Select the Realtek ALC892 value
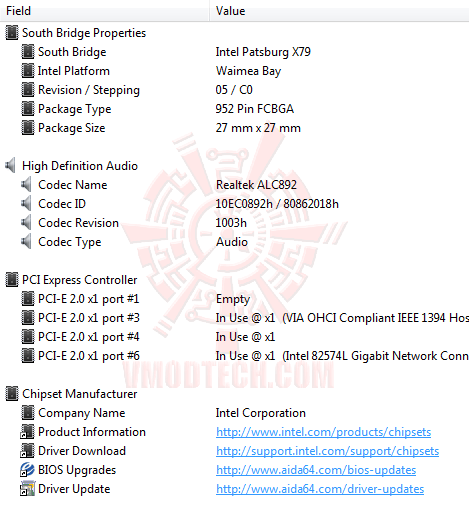Image resolution: width=469 pixels, height=507 pixels. point(256,185)
